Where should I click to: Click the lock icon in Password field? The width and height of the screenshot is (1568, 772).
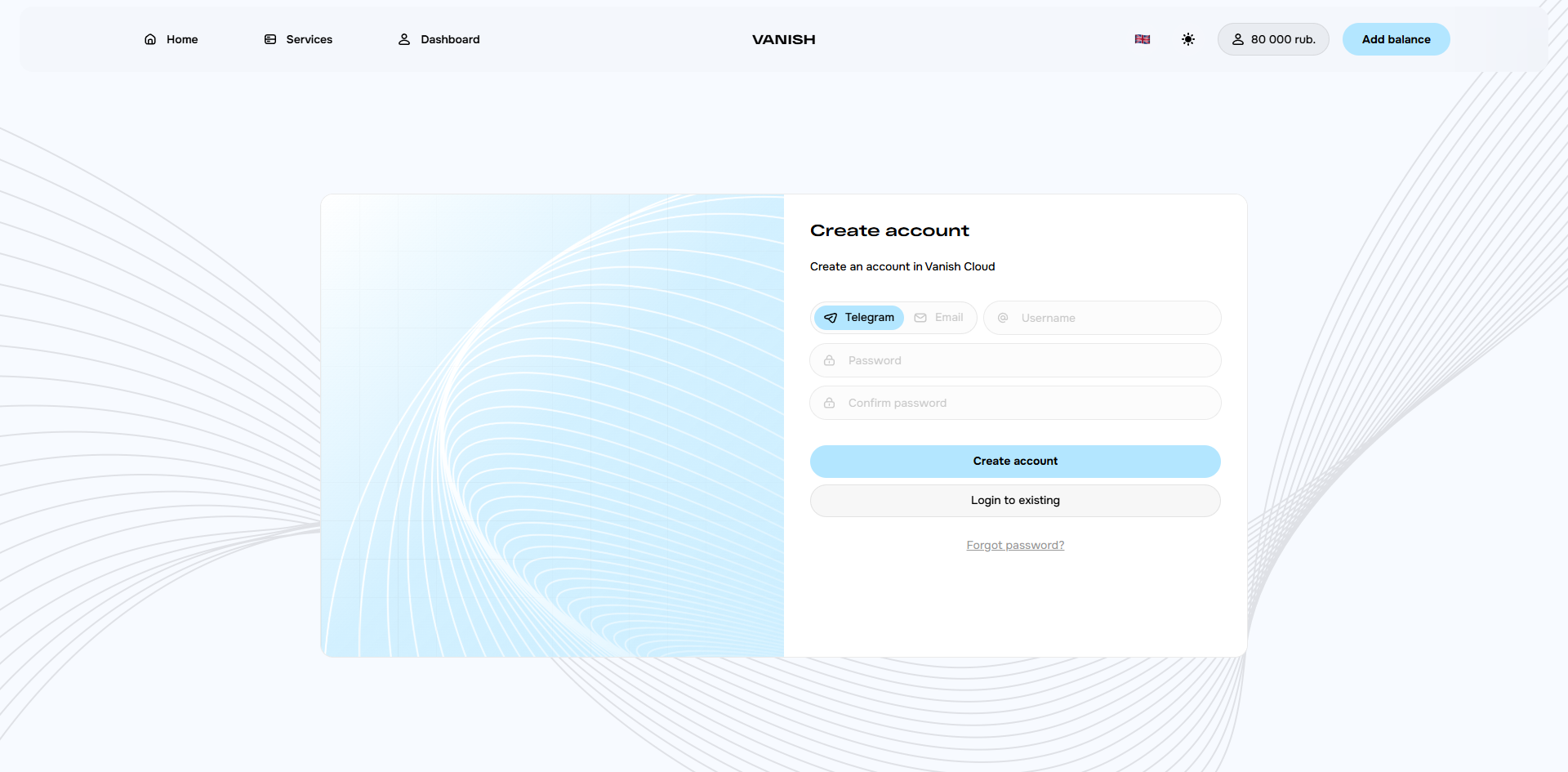(830, 360)
